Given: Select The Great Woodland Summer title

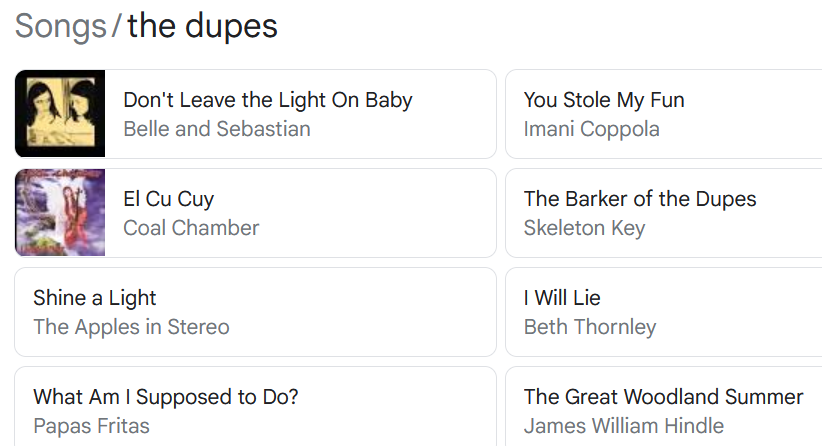Looking at the screenshot, I should coord(663,397).
